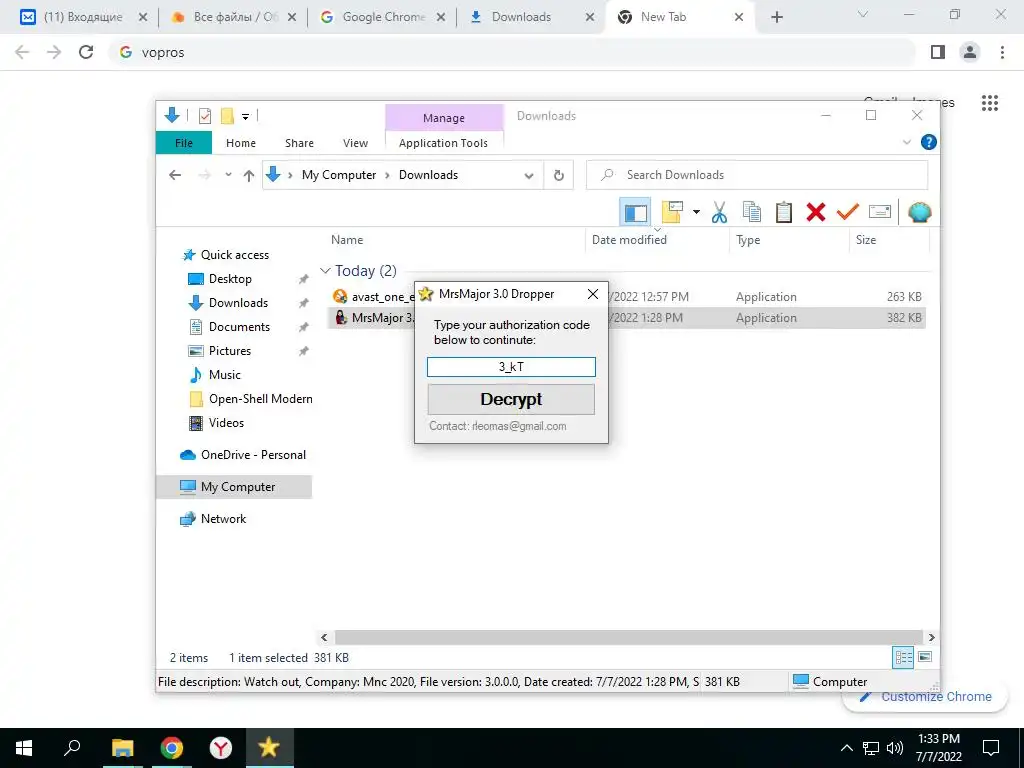1024x768 pixels.
Task: Click the Move To folder toolbar icon
Action: (x=672, y=212)
